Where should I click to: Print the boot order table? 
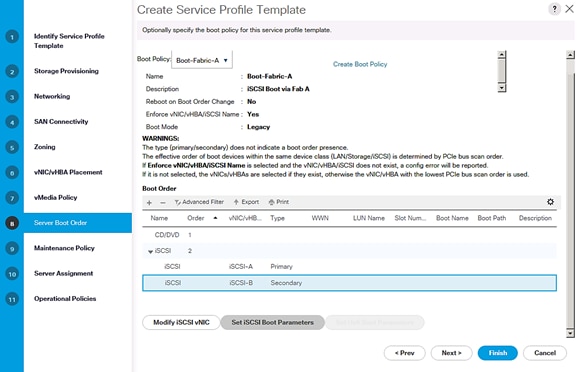pyautogui.click(x=279, y=202)
